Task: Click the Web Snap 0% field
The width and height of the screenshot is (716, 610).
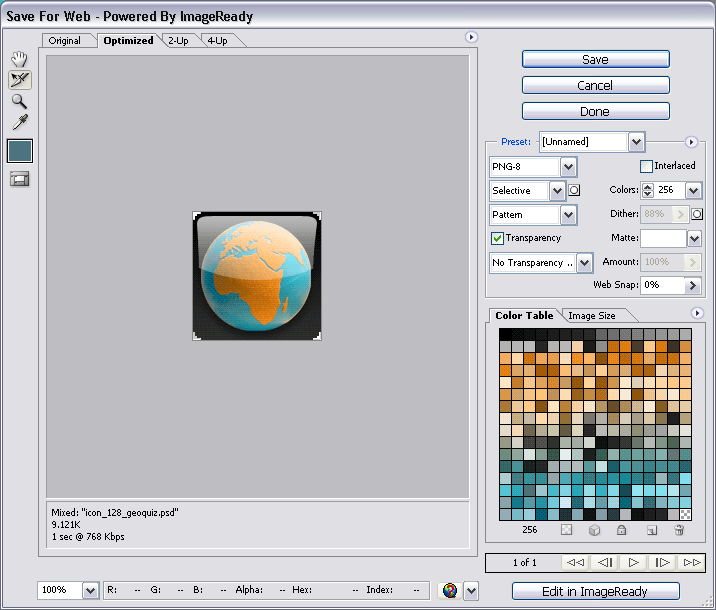Action: click(x=663, y=285)
